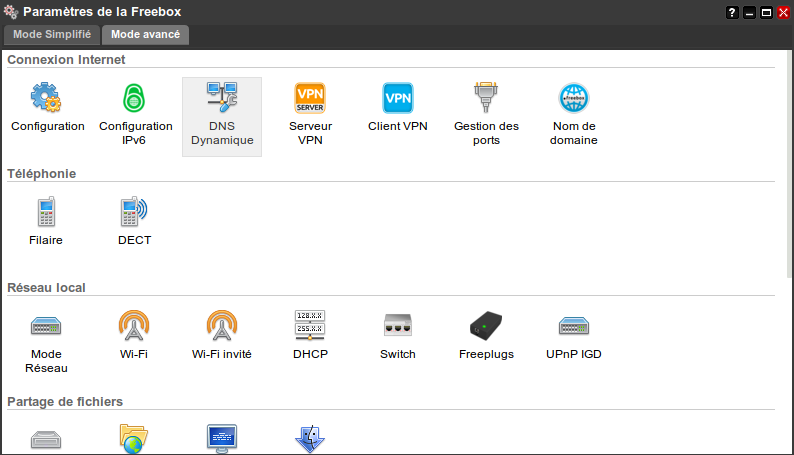Open DECT phone settings

[x=135, y=212]
